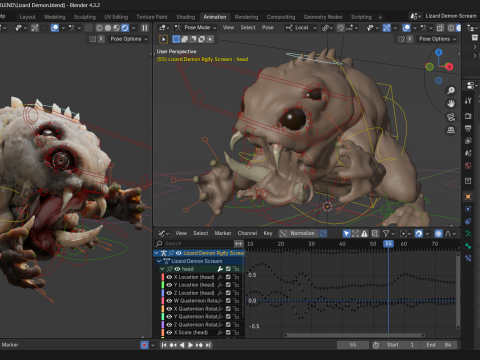Choose the new-selection mode icon in viewport

[176, 39]
